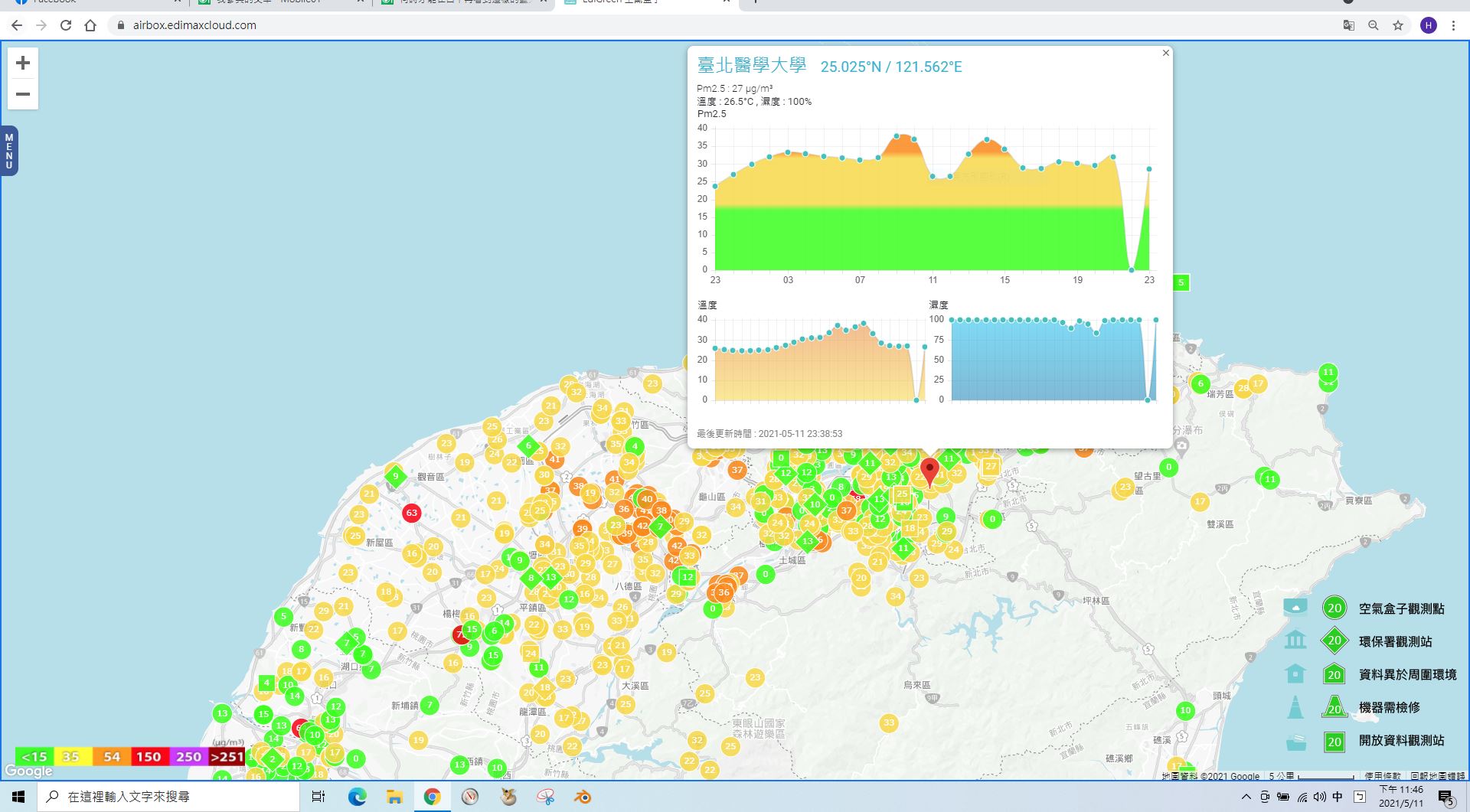Open Windows notification center
This screenshot has width=1470, height=812.
coord(1446,797)
